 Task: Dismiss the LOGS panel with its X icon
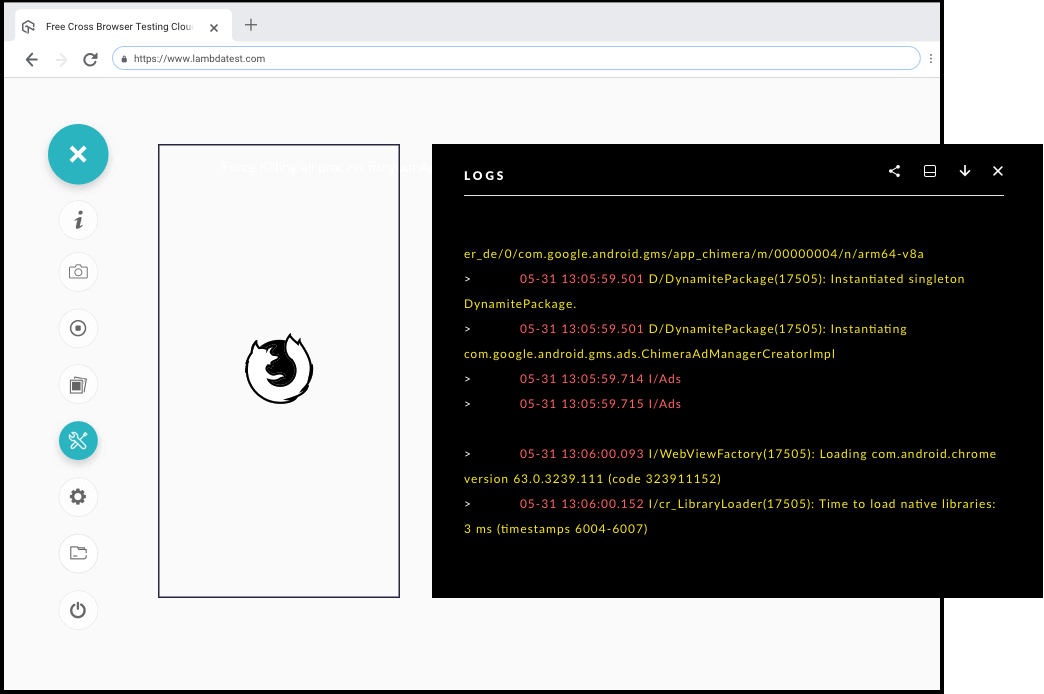click(x=997, y=171)
